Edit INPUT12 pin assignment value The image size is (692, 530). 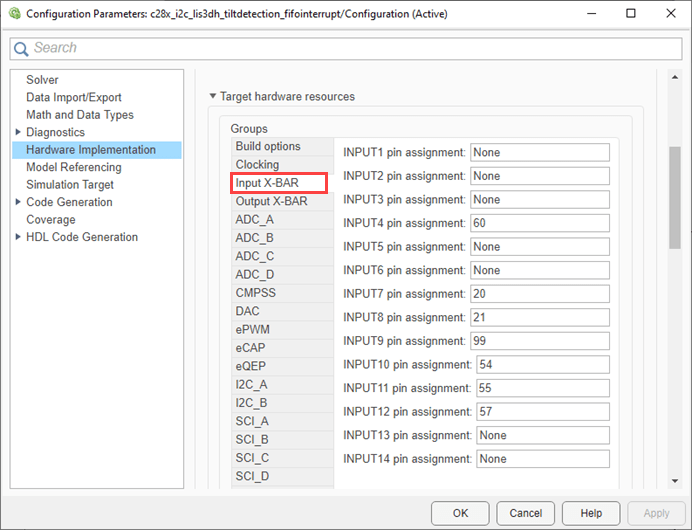542,412
